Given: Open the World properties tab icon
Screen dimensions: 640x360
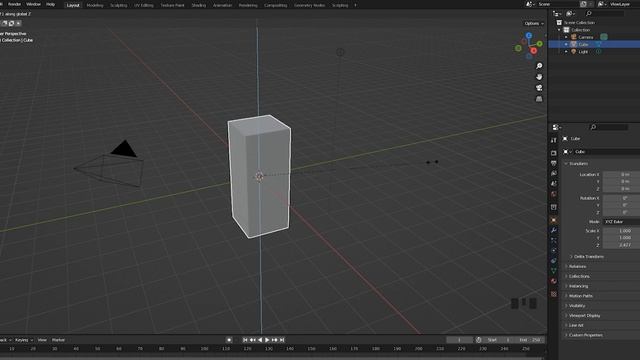Looking at the screenshot, I should click(553, 194).
